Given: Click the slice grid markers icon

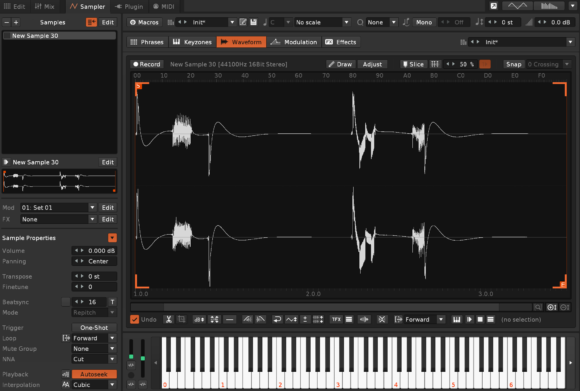Looking at the screenshot, I should pyautogui.click(x=435, y=64).
